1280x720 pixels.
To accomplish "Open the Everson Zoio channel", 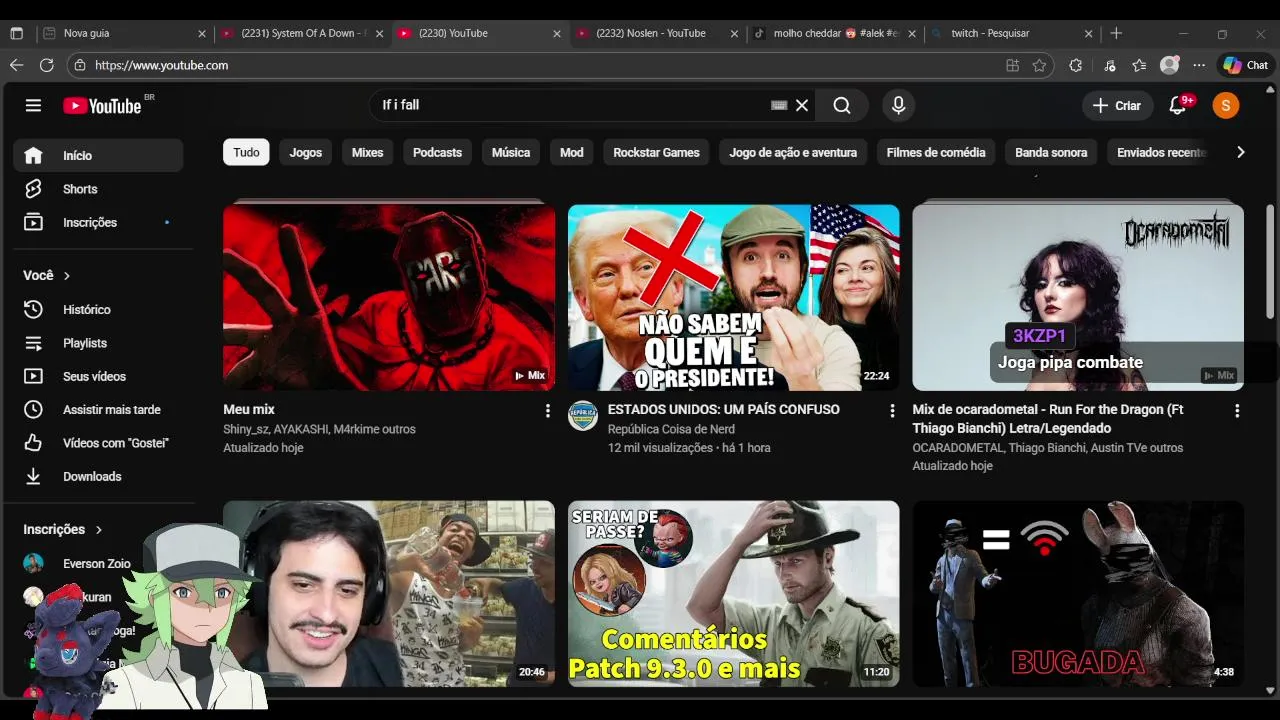I will (98, 563).
